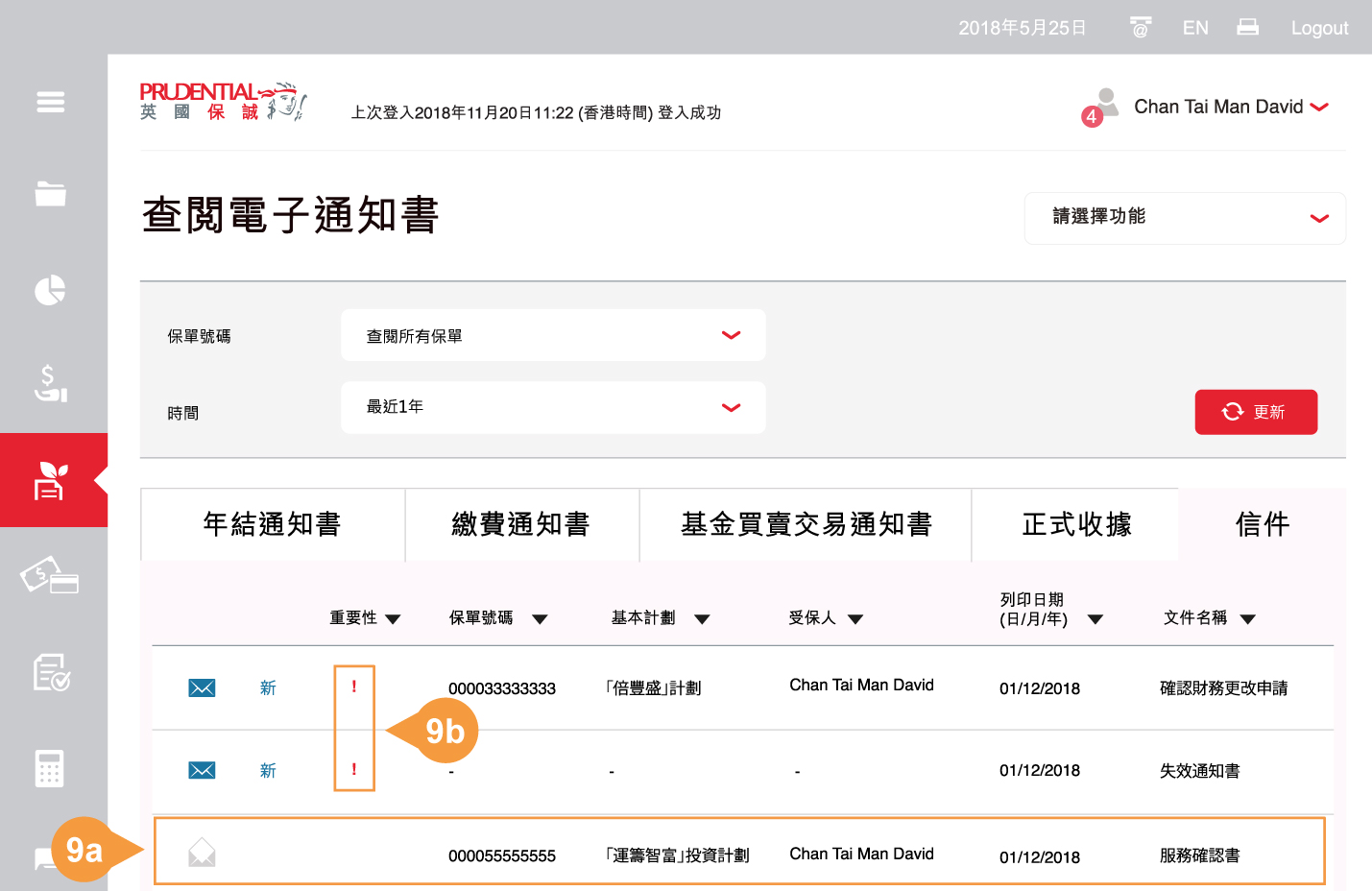The height and width of the screenshot is (891, 1372).
Task: Click the Logout link
Action: [1319, 28]
